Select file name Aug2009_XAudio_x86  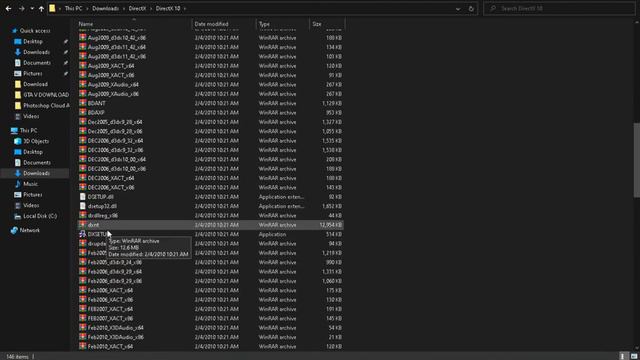[x=113, y=94]
